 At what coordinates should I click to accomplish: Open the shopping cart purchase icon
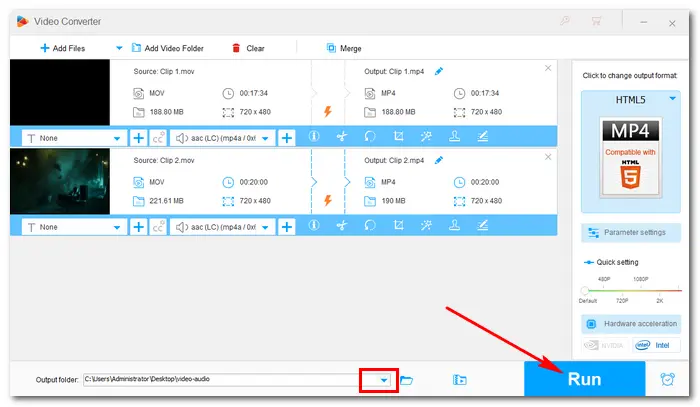596,21
